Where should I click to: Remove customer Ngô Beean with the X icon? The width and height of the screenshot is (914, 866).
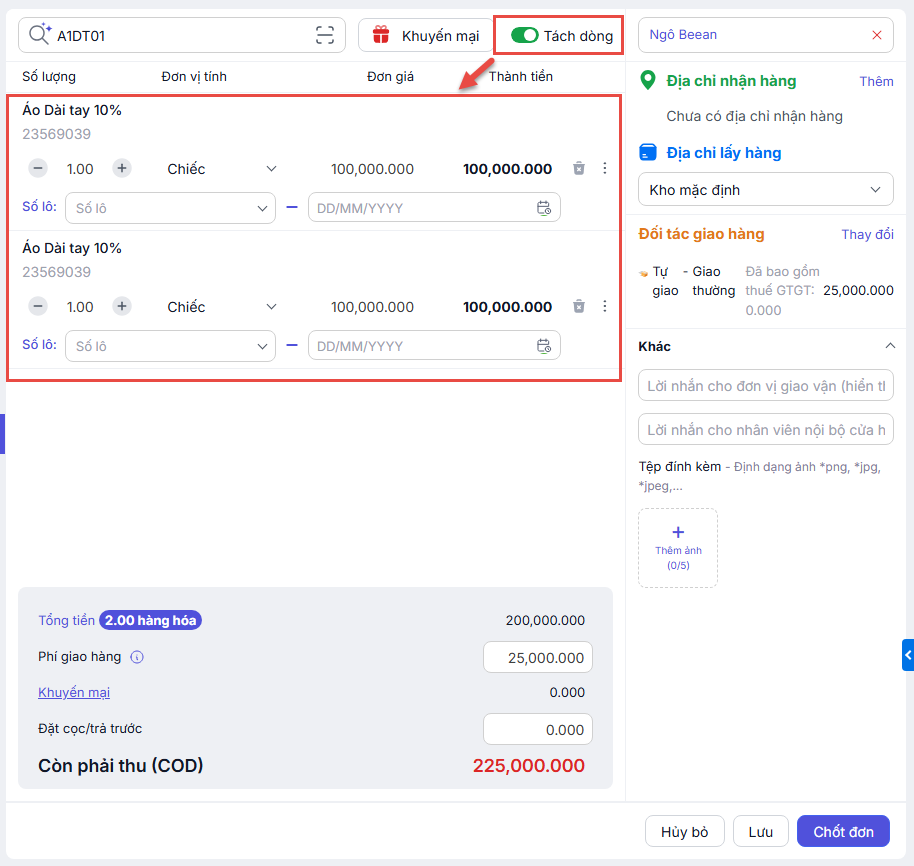point(877,35)
